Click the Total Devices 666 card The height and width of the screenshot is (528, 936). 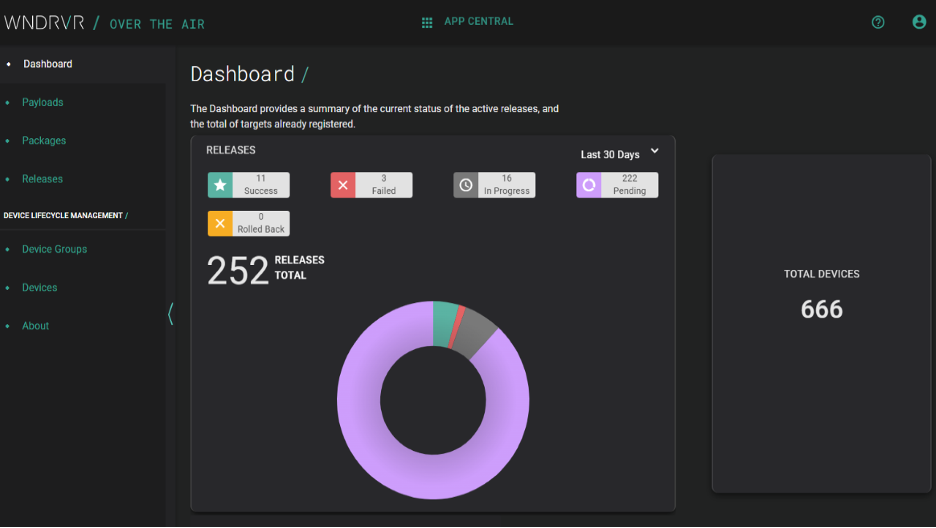[x=821, y=322]
